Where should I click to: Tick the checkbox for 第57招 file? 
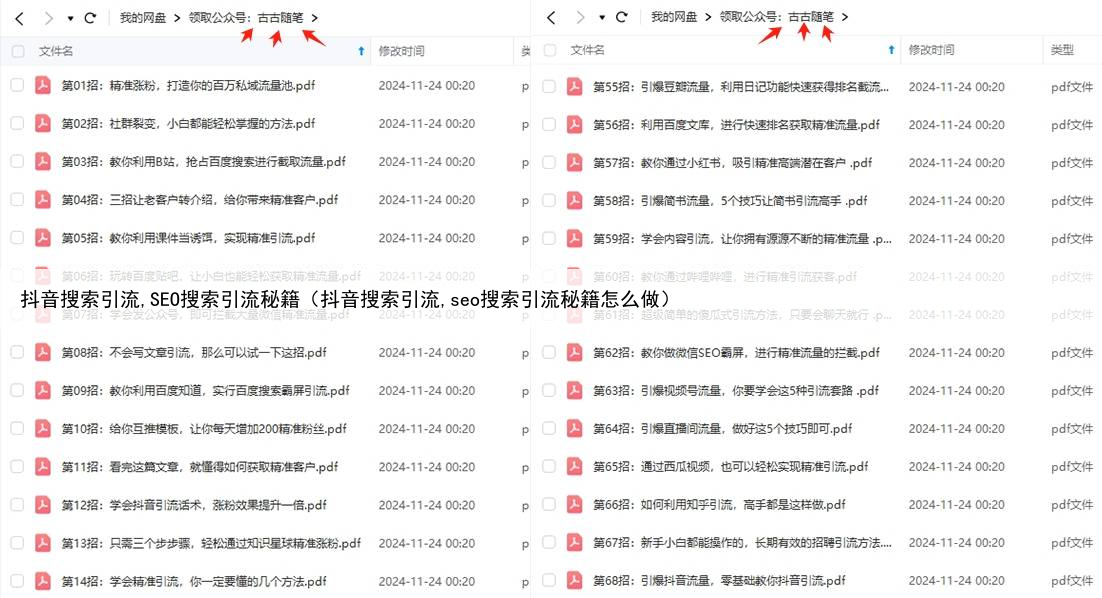[550, 162]
